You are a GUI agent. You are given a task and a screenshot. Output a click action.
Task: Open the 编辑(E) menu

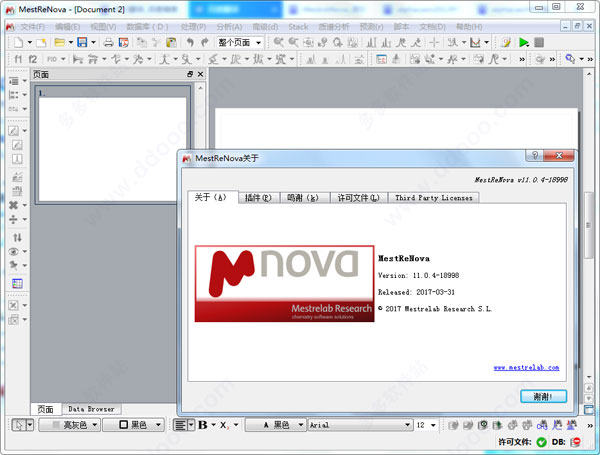(x=67, y=27)
